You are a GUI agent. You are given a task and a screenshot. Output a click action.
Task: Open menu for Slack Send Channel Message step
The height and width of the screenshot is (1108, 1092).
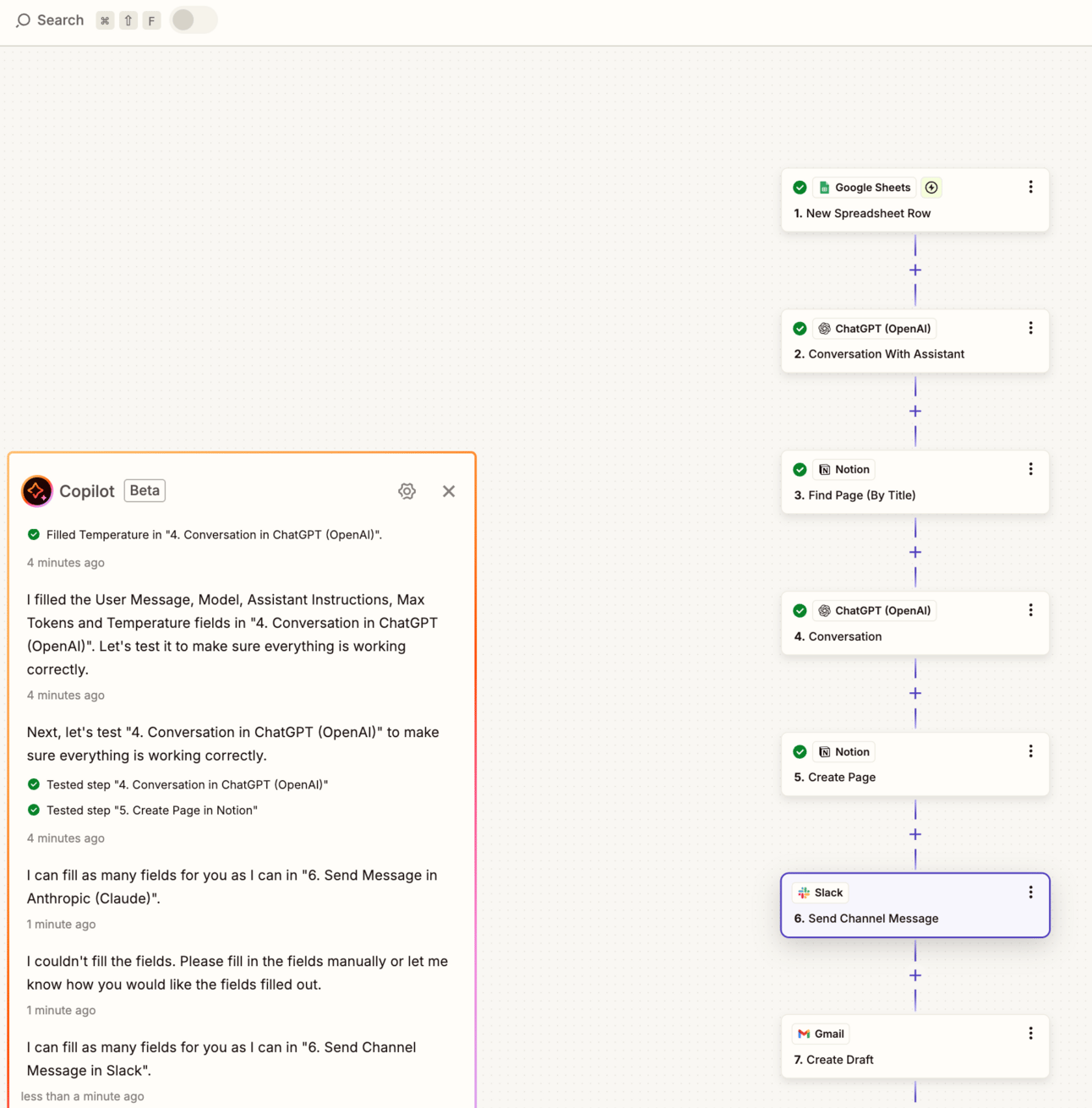click(1030, 892)
